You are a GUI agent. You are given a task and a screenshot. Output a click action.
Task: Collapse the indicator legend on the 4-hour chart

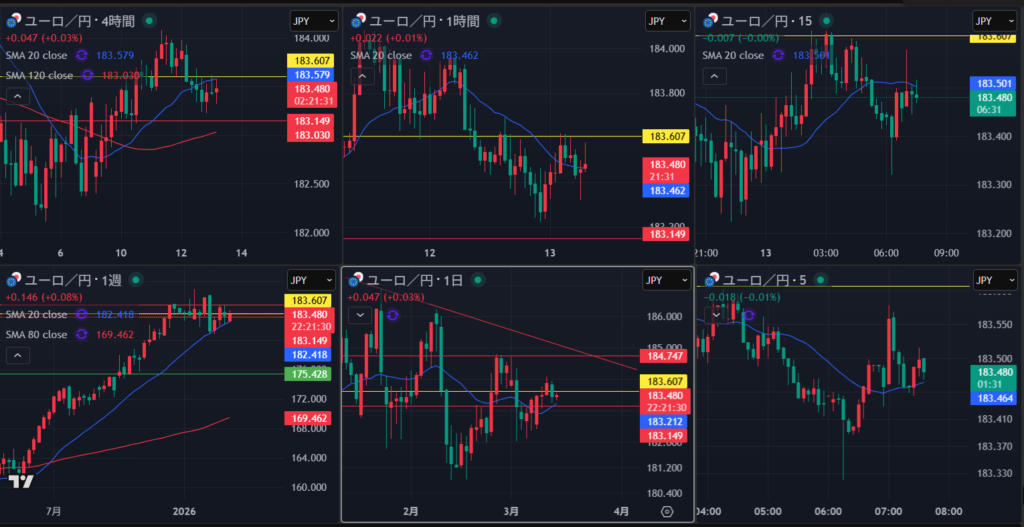click(16, 96)
